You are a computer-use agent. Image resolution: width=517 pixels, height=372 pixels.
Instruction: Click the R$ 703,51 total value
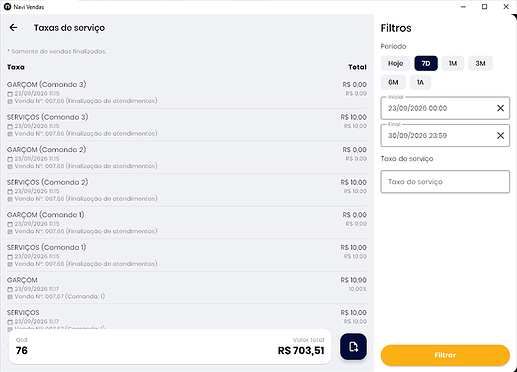301,351
